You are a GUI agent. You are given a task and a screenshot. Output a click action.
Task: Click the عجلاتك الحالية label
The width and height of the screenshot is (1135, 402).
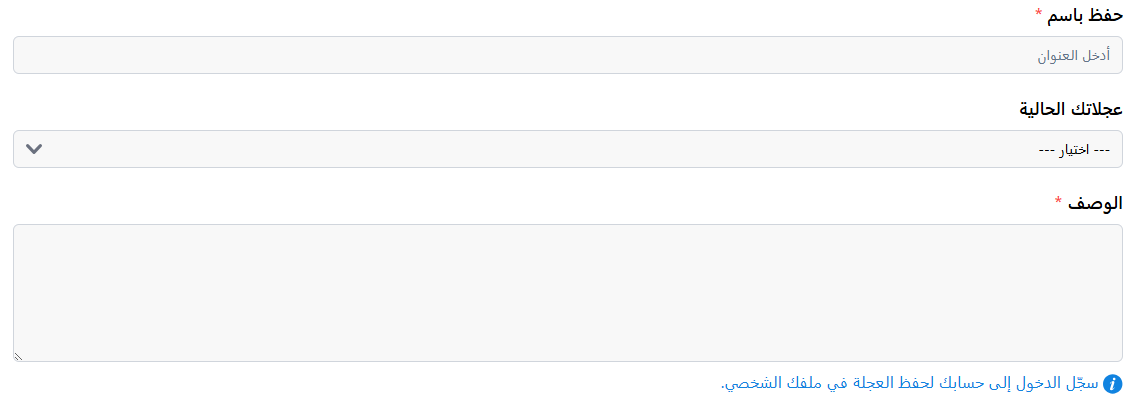pyautogui.click(x=1070, y=109)
